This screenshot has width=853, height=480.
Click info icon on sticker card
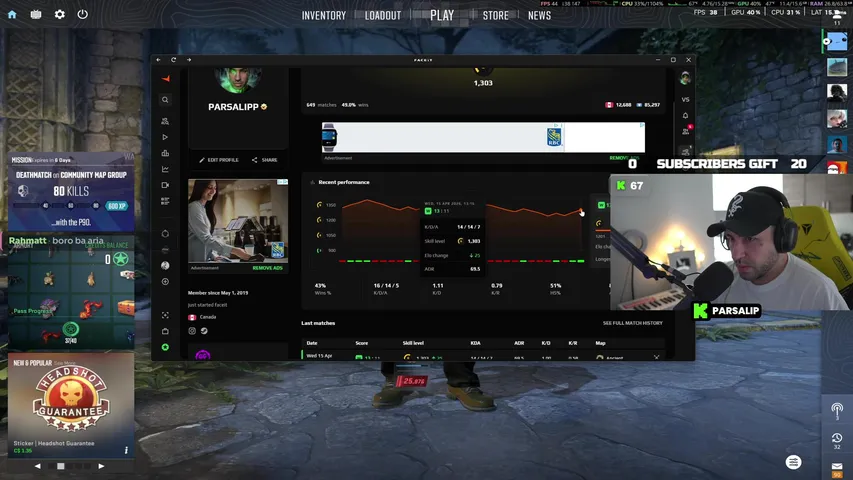pyautogui.click(x=126, y=450)
